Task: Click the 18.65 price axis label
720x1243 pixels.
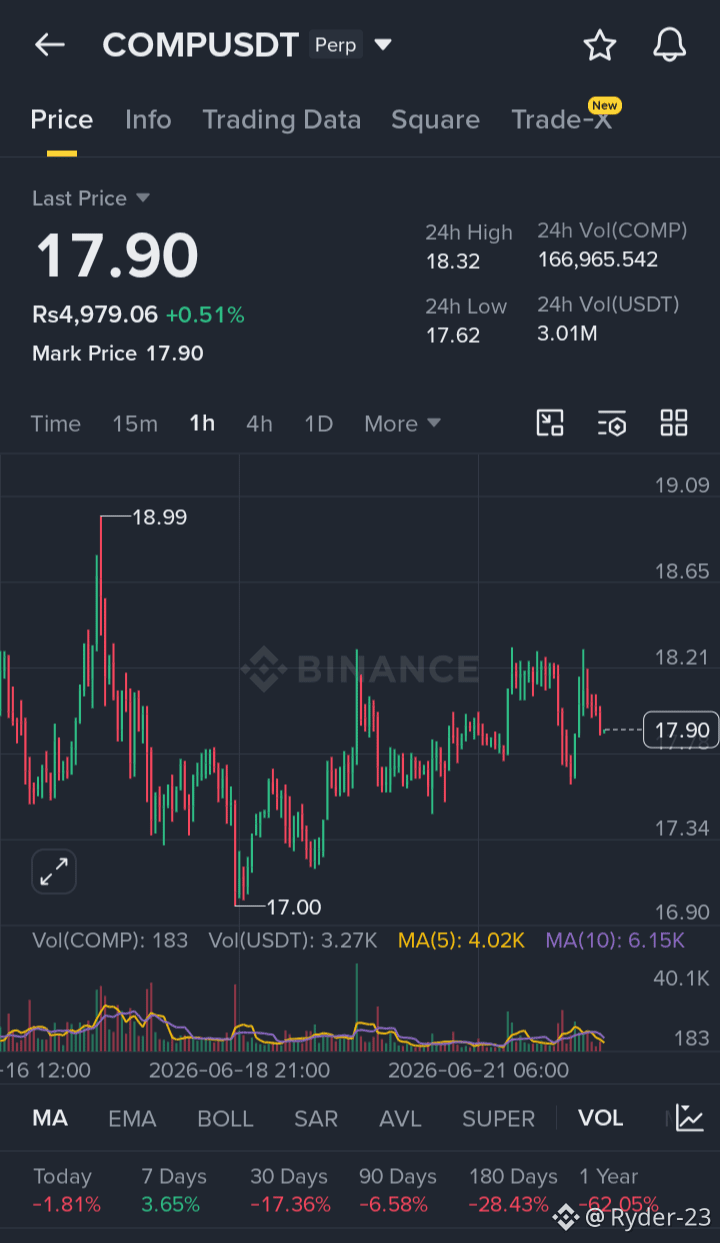Action: tap(682, 572)
